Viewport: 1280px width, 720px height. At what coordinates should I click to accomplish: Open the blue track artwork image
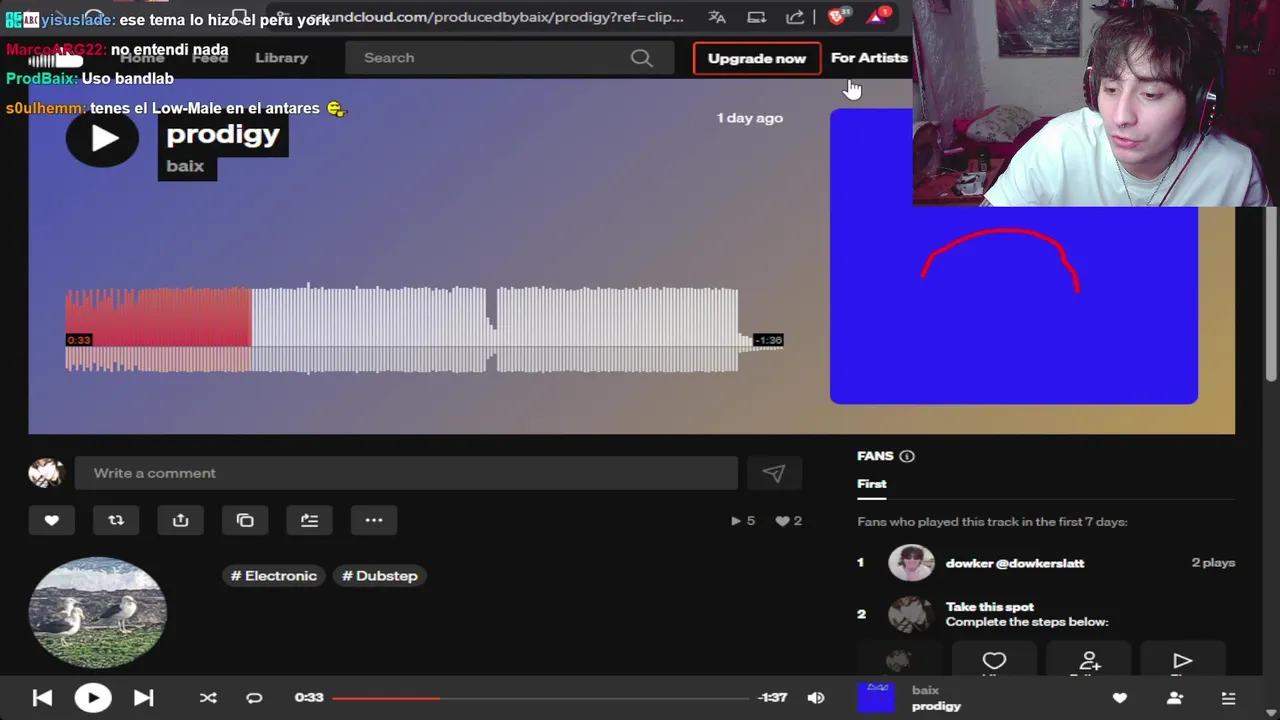point(1014,256)
